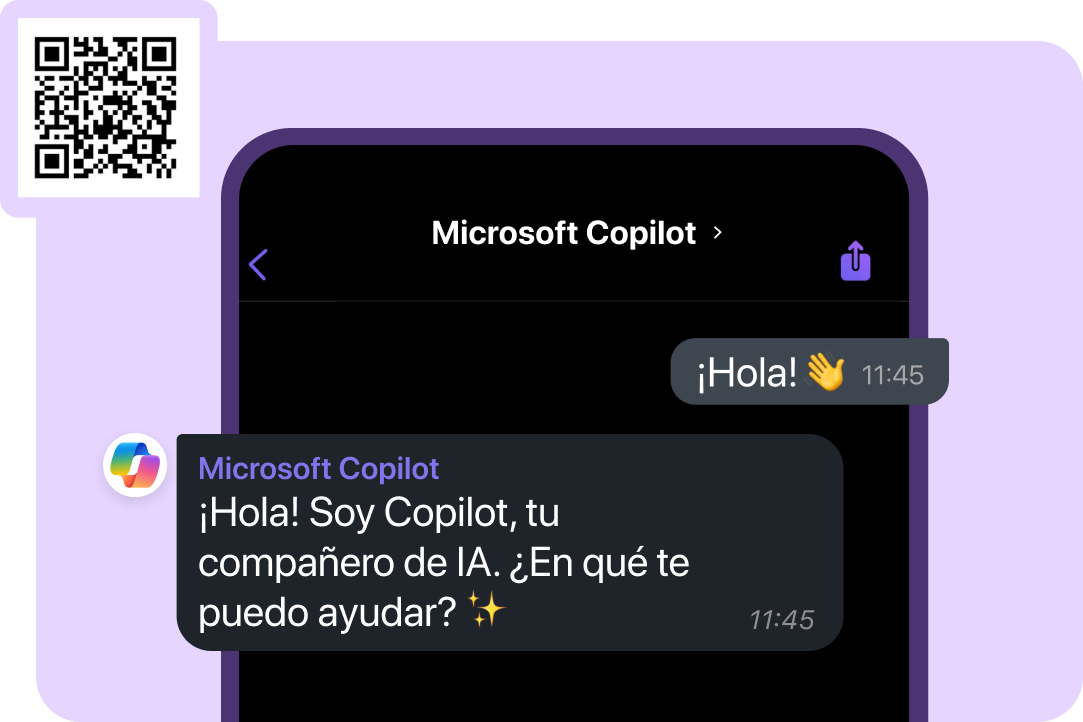Click the sent message 11:45 timestamp
1083x722 pixels.
tap(892, 375)
